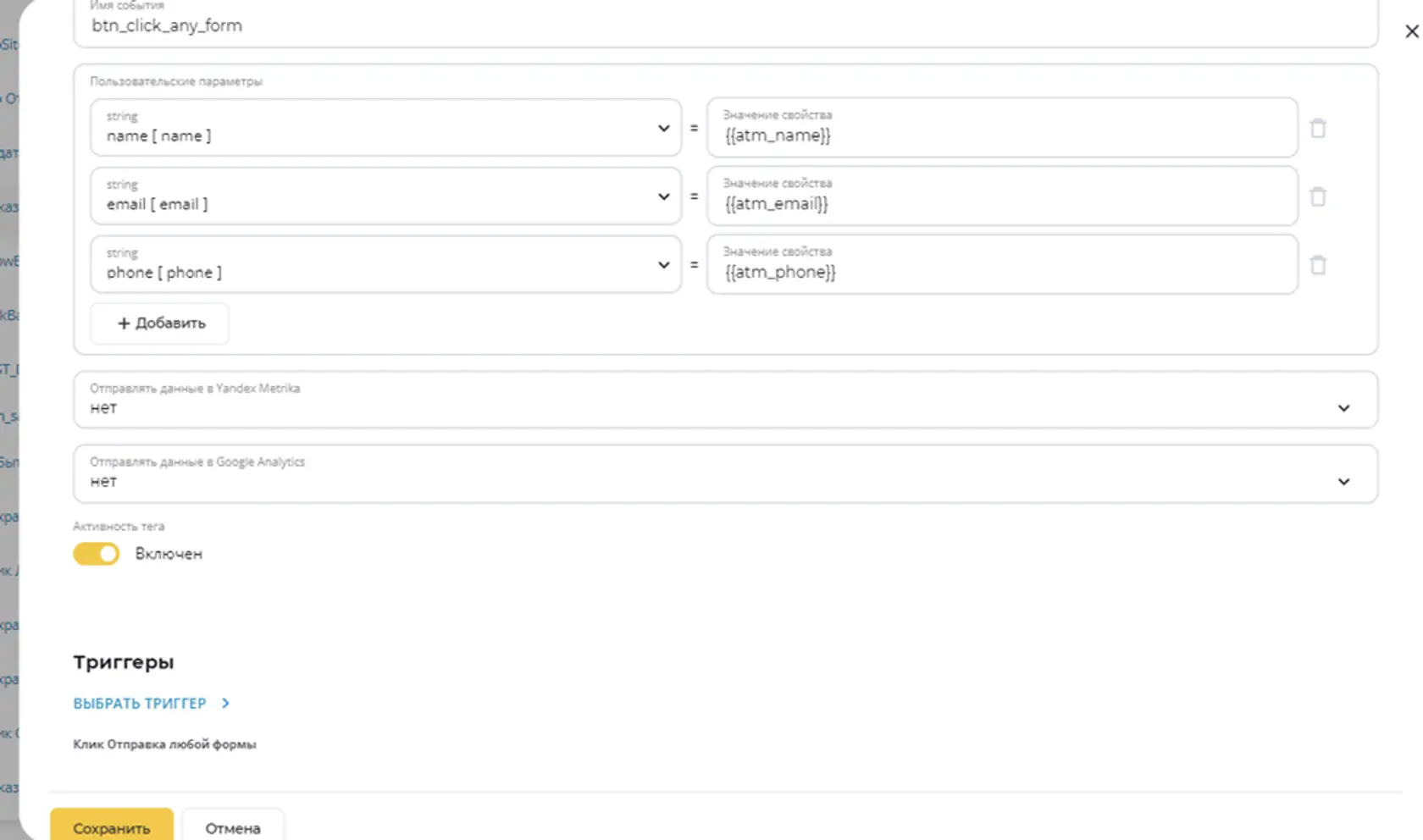Save the tag with Сохранить
This screenshot has height=840, width=1423.
tap(112, 826)
